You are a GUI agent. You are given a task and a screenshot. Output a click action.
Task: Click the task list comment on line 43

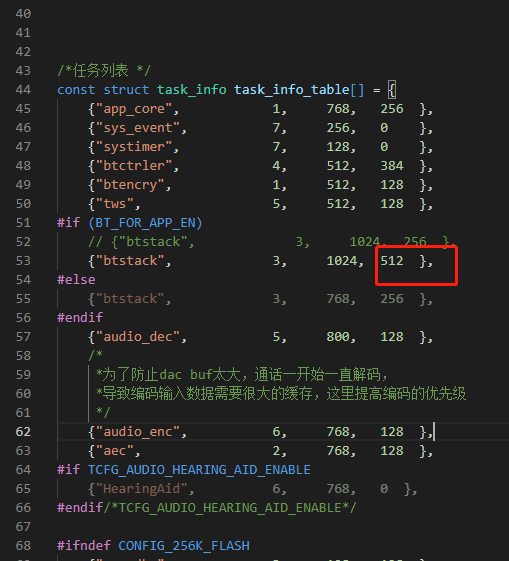[x=104, y=70]
